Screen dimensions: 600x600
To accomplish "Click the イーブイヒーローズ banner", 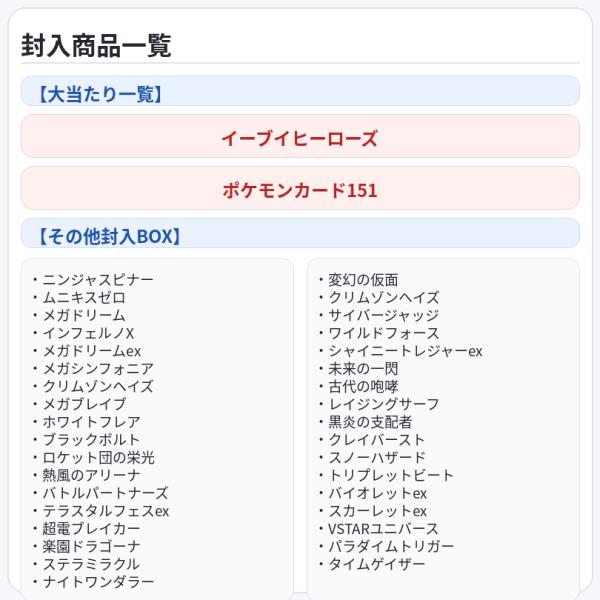I will (x=300, y=138).
